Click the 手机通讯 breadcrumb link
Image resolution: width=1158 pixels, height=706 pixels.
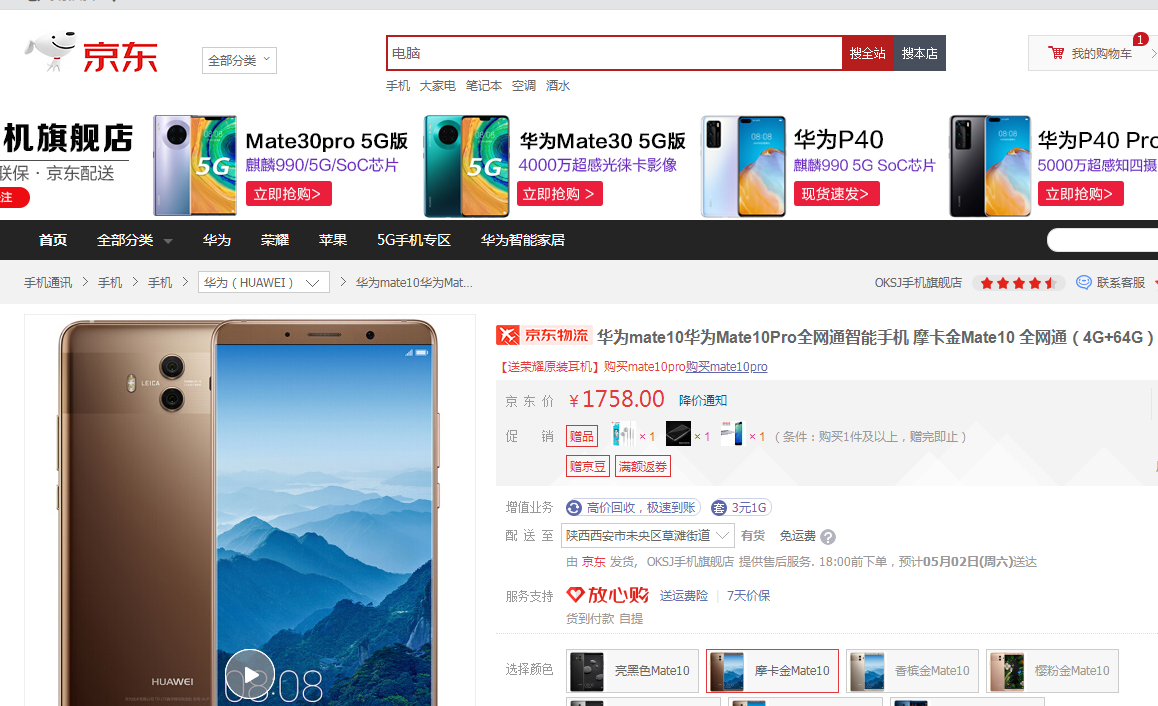click(x=48, y=283)
